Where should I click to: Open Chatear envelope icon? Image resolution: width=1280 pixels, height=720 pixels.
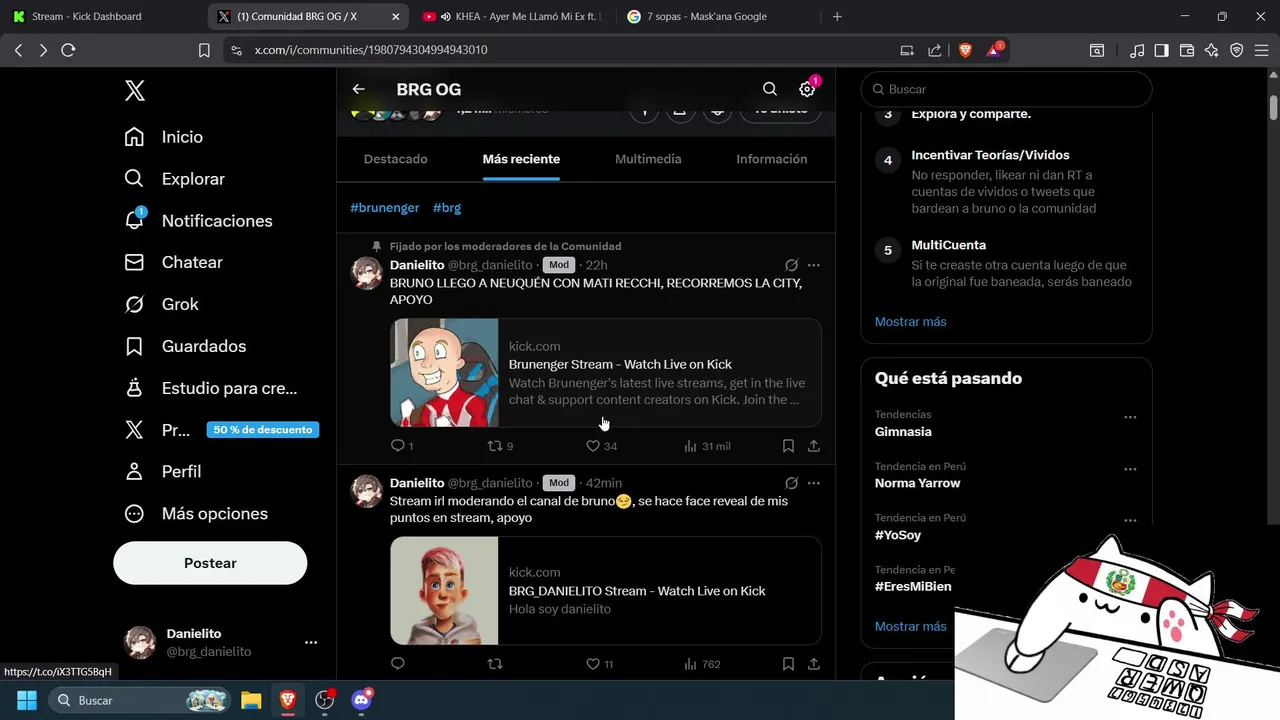(x=134, y=262)
